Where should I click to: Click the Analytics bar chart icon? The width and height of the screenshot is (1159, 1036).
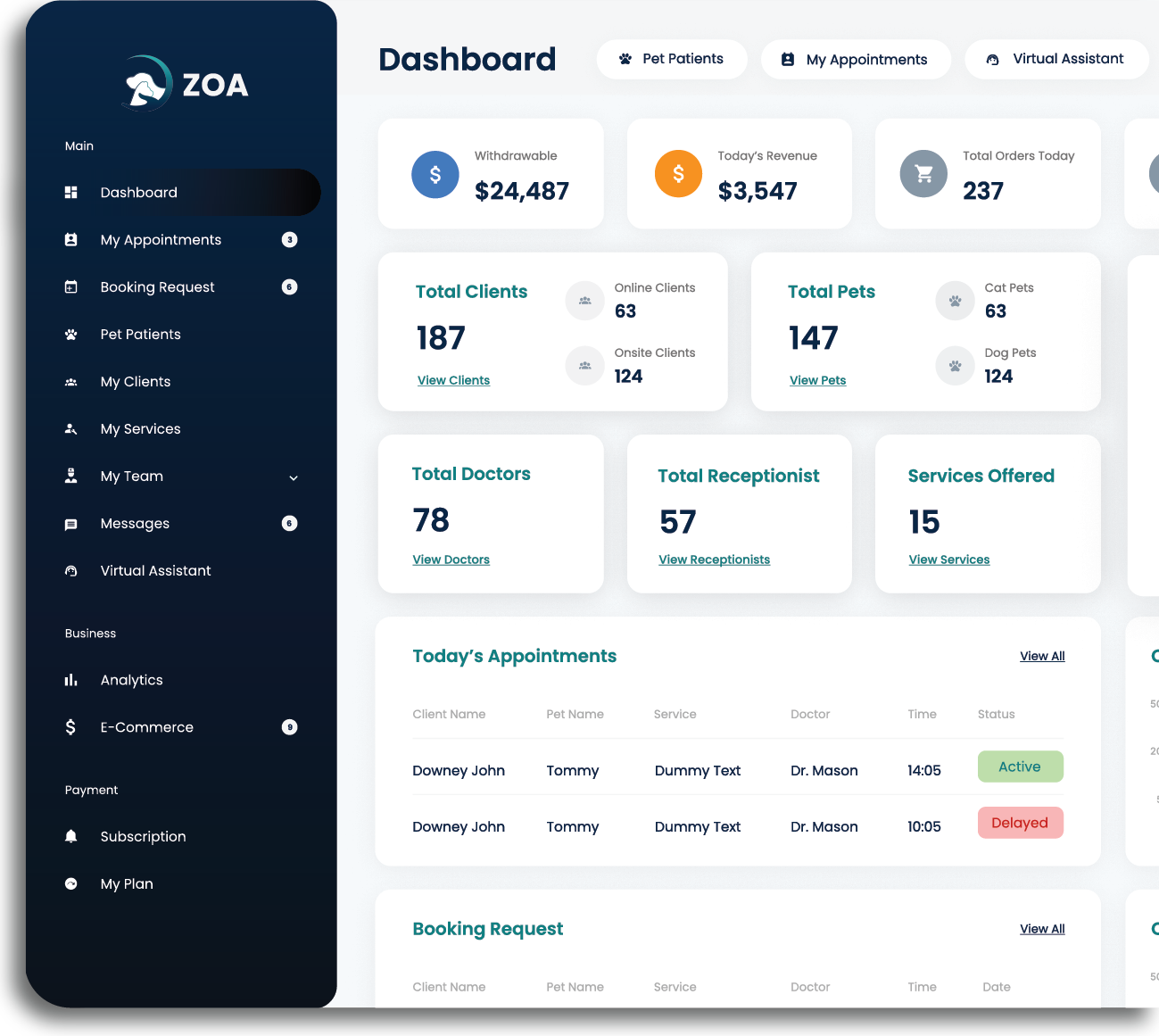(x=71, y=680)
